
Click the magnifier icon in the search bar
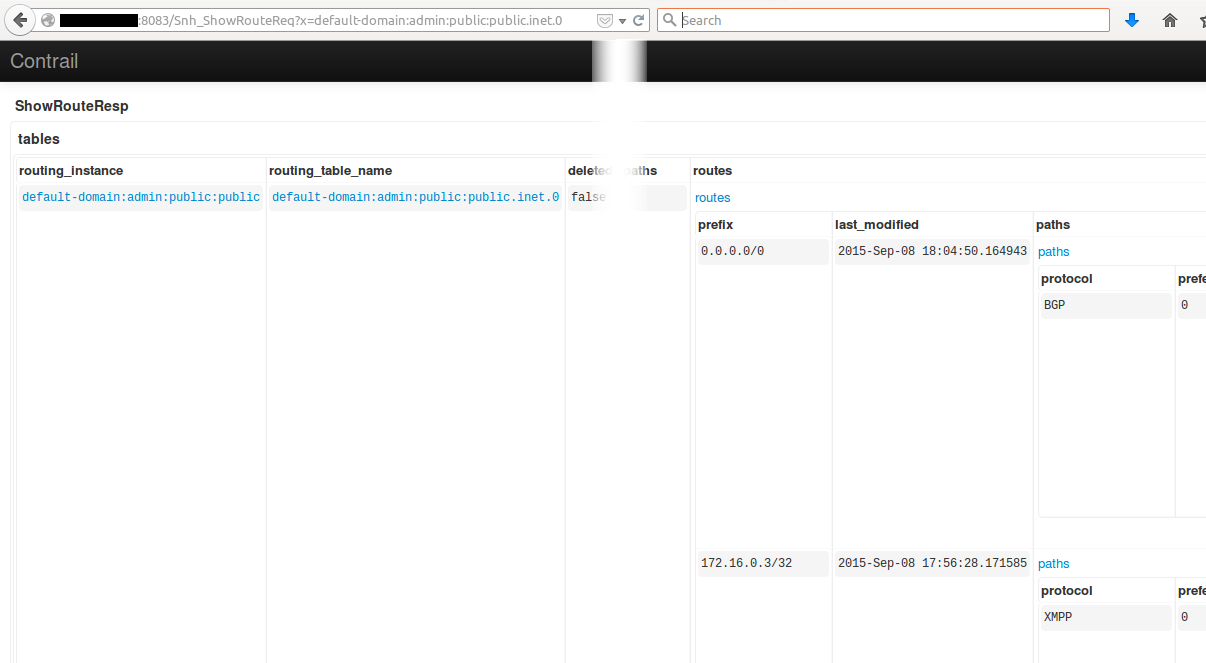(669, 19)
